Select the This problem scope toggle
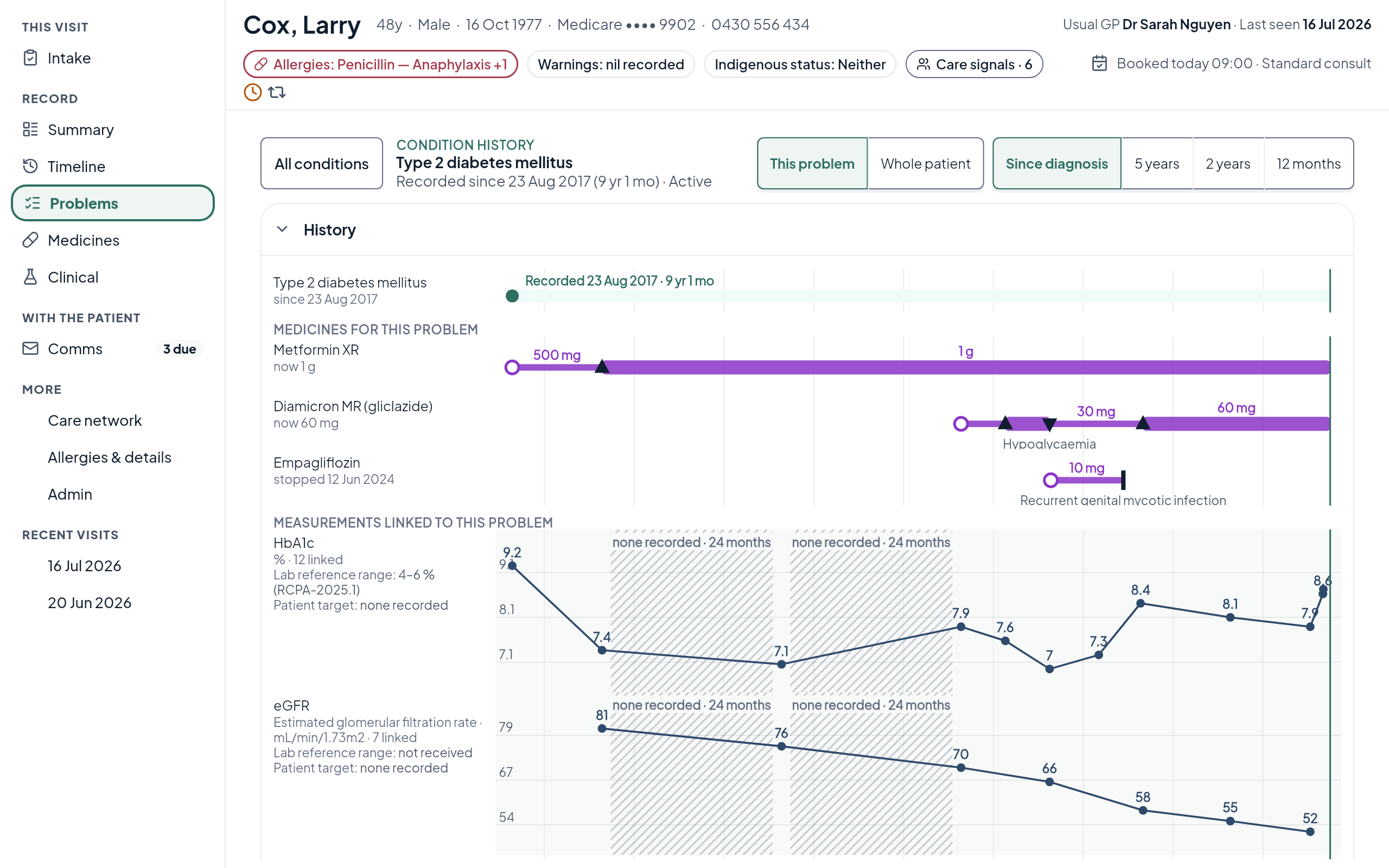The height and width of the screenshot is (868, 1389). coord(812,164)
